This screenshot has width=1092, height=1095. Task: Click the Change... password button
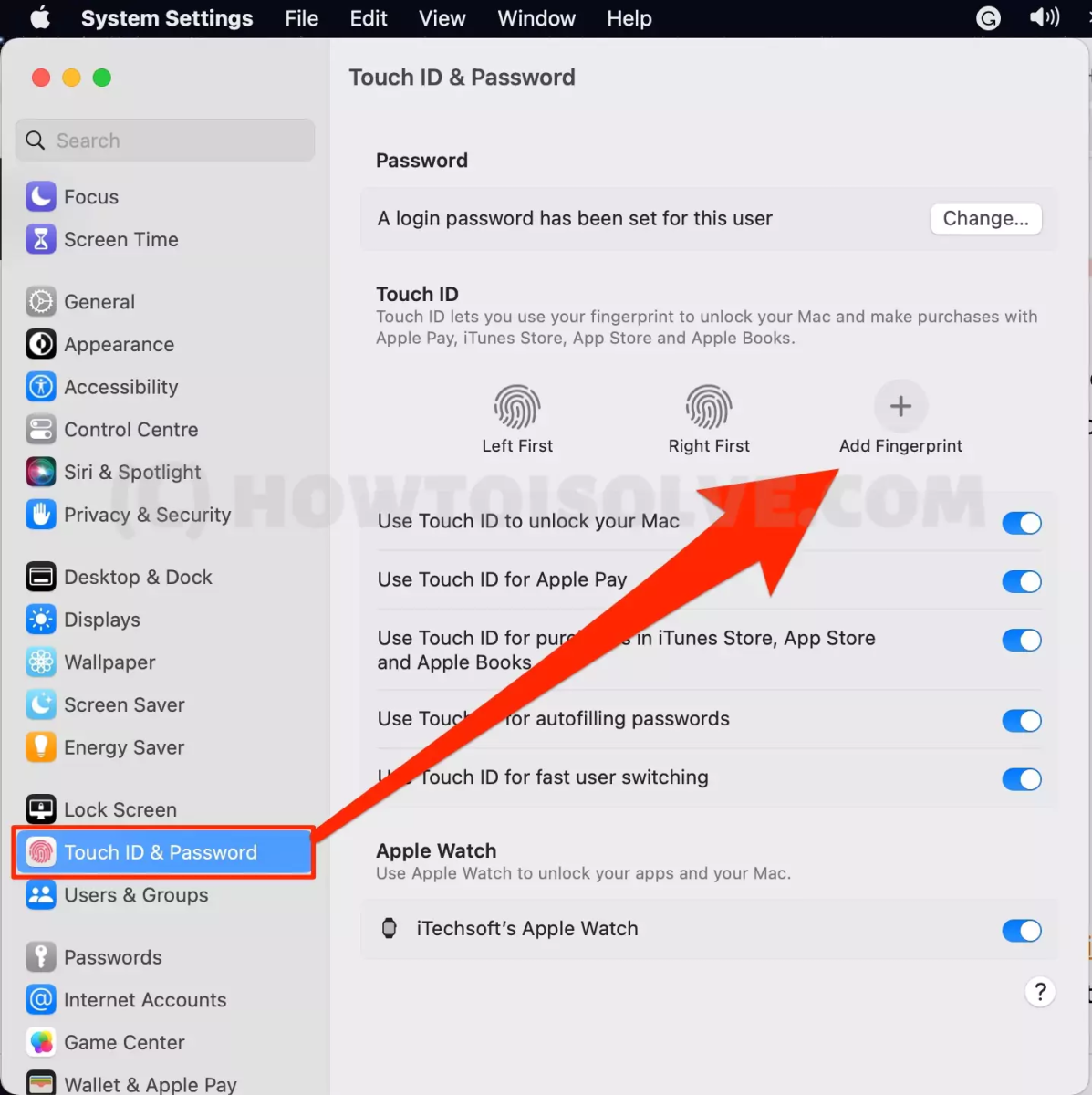tap(986, 218)
